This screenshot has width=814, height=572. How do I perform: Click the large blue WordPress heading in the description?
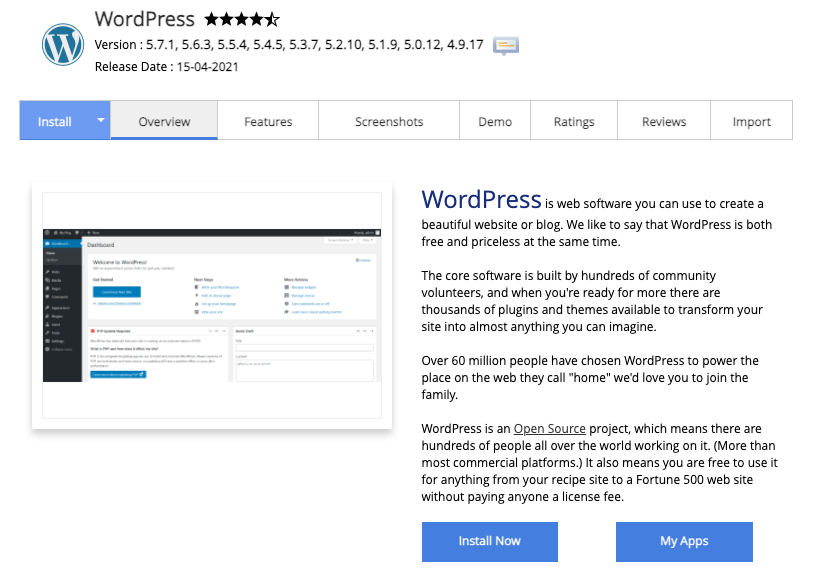pos(481,199)
